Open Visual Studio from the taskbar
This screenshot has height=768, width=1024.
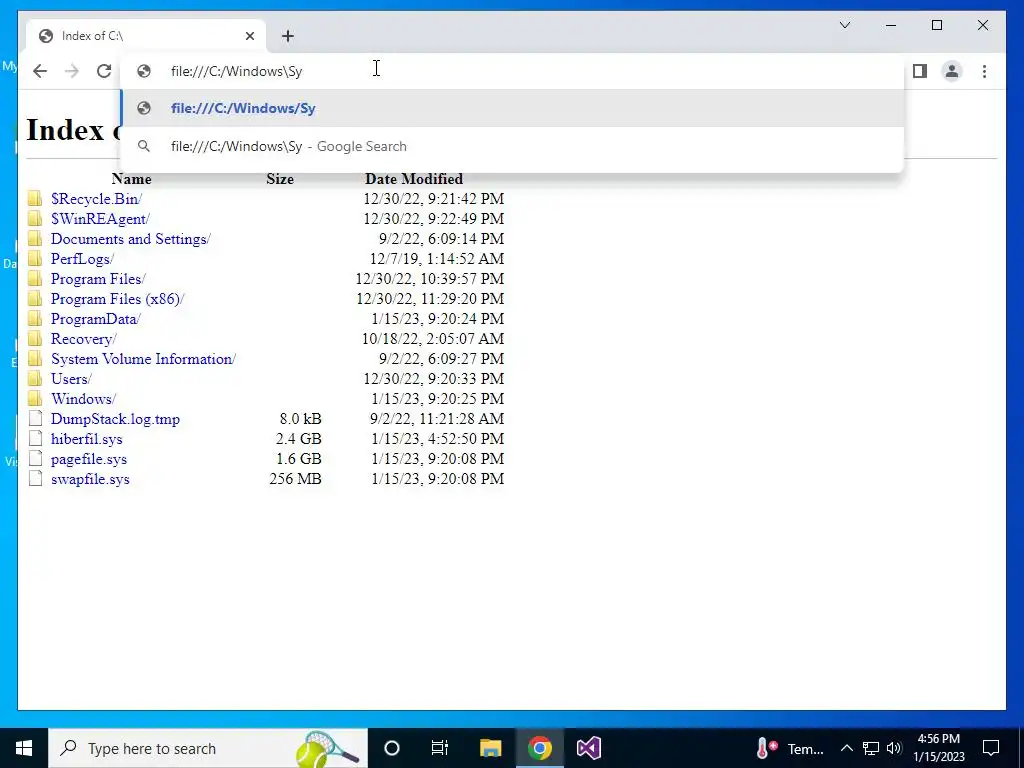coord(588,748)
